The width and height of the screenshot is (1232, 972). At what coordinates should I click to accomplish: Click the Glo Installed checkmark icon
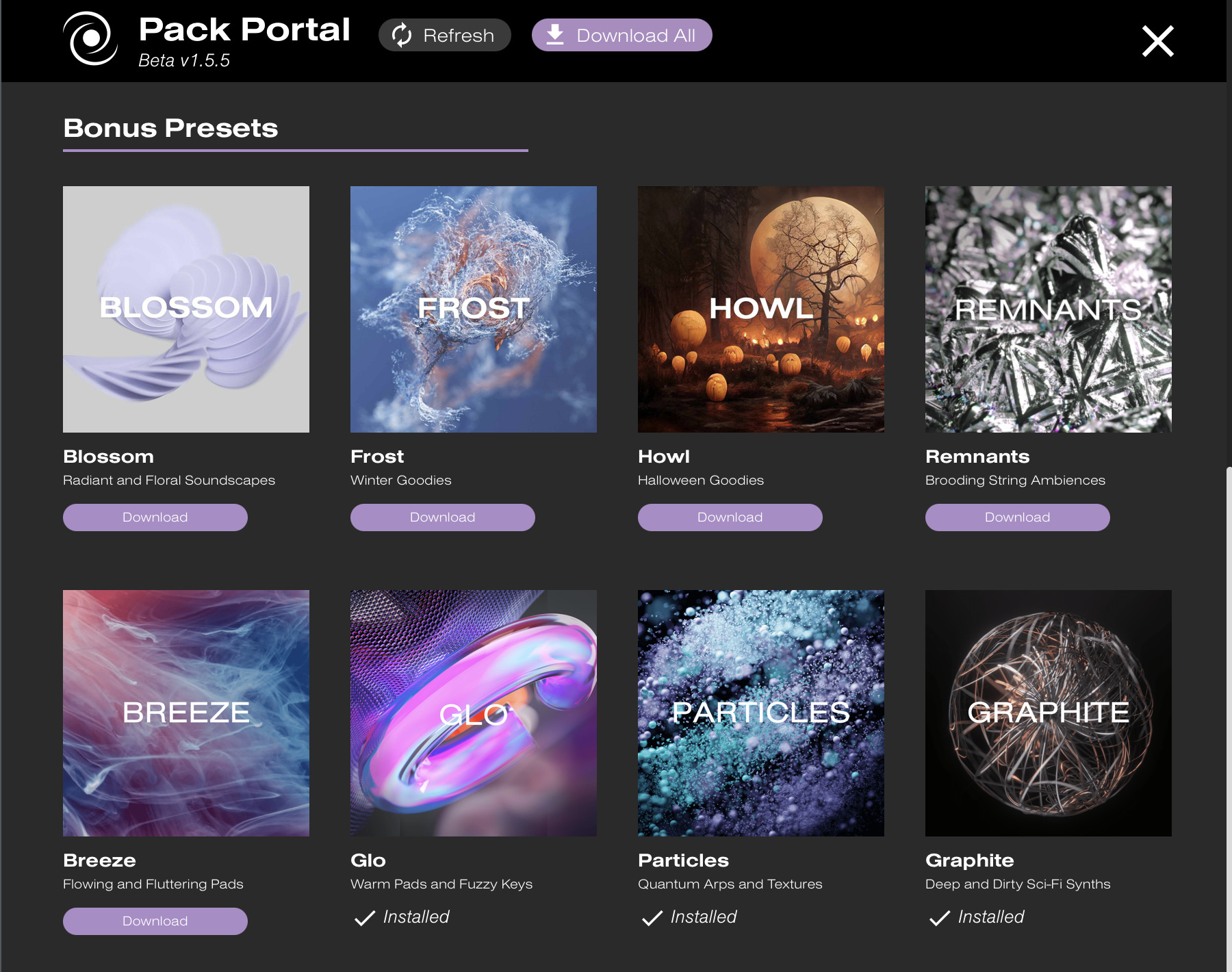tap(365, 918)
